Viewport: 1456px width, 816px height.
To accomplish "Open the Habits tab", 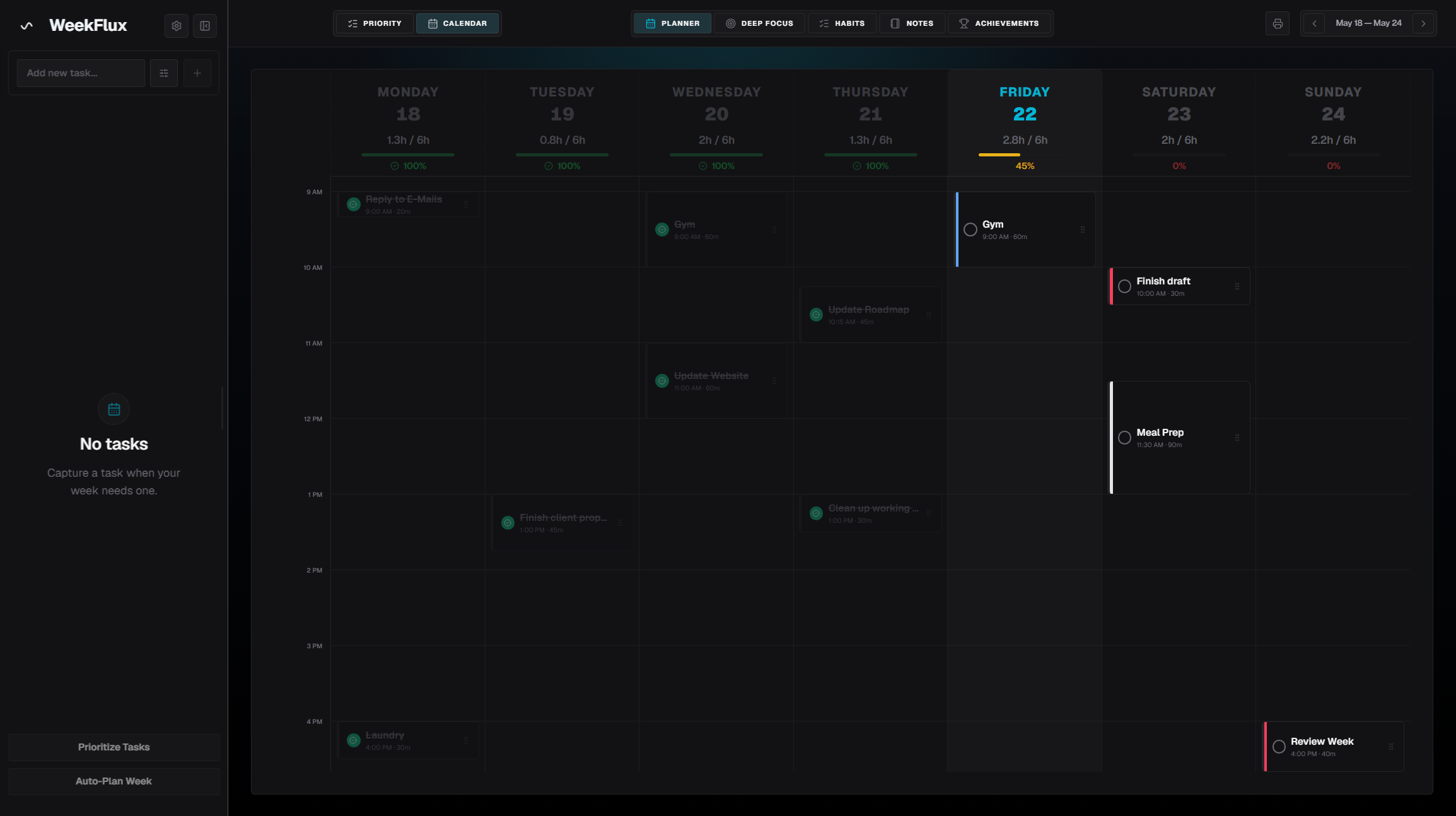I will 842,23.
